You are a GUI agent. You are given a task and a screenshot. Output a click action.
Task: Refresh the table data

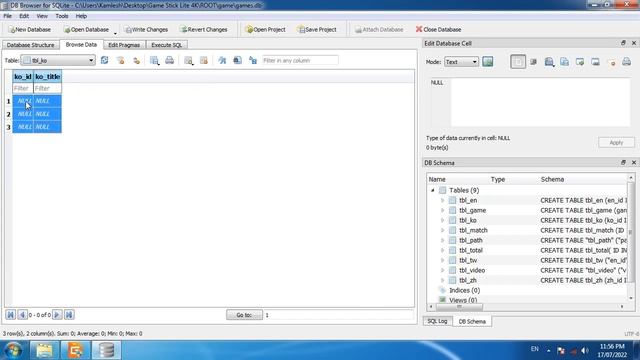[104, 60]
